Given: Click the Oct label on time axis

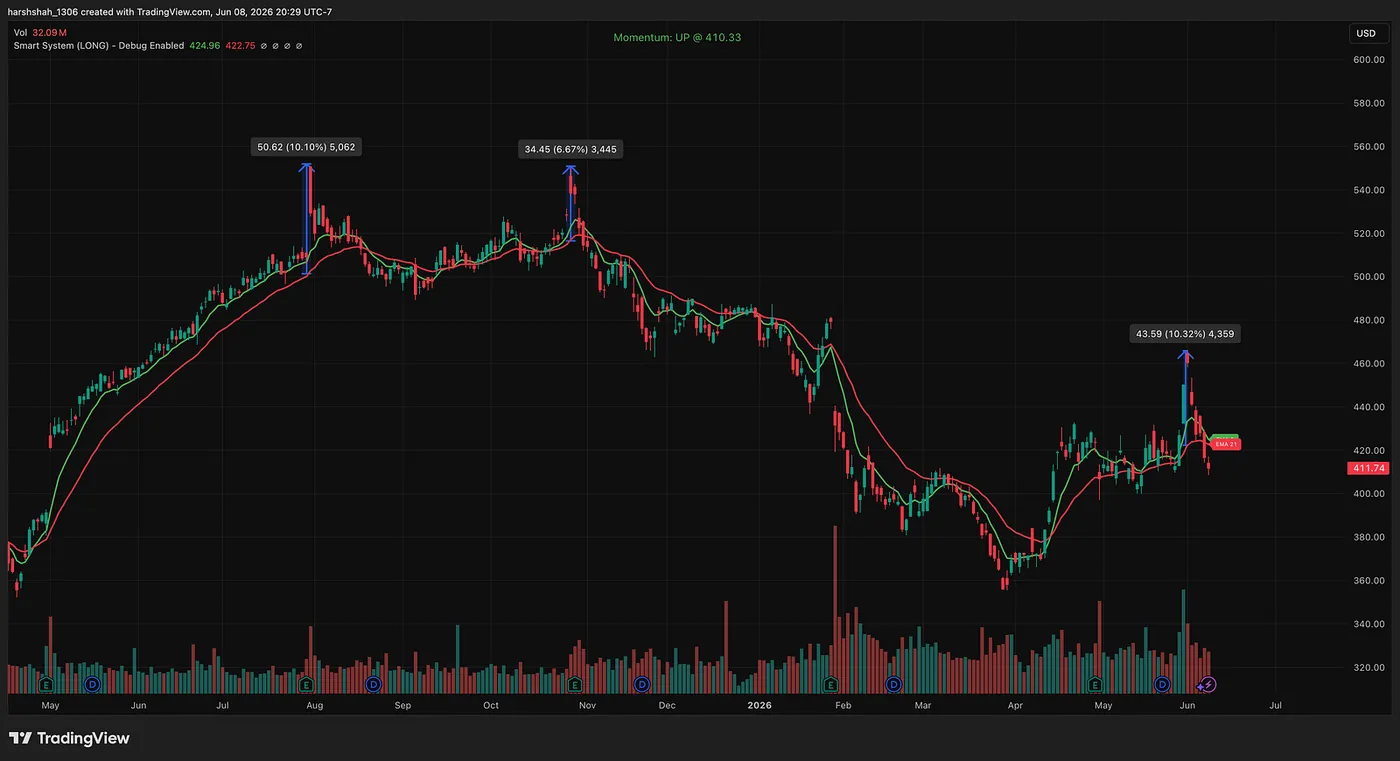Looking at the screenshot, I should pos(491,705).
